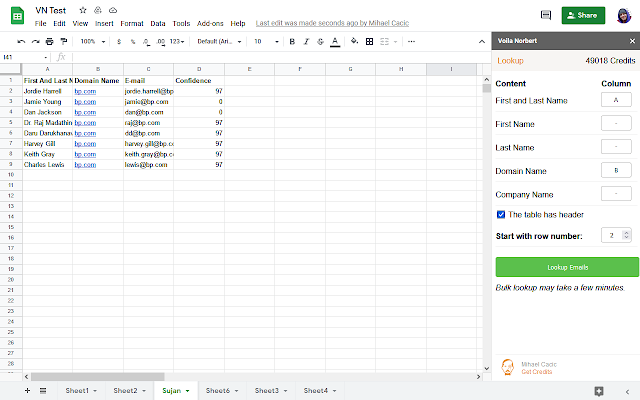This screenshot has height=400, width=640.
Task: Open the Data menu
Action: (158, 24)
